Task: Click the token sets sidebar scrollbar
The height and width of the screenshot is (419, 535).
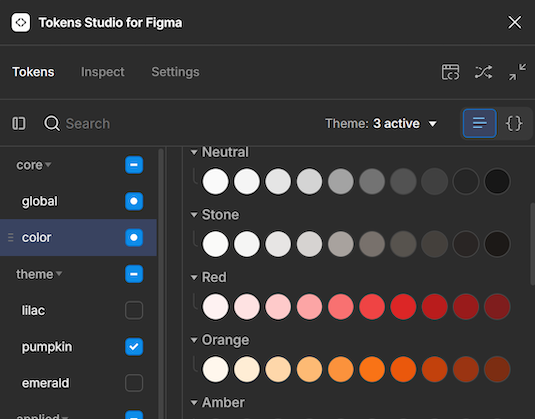Action: tap(161, 283)
